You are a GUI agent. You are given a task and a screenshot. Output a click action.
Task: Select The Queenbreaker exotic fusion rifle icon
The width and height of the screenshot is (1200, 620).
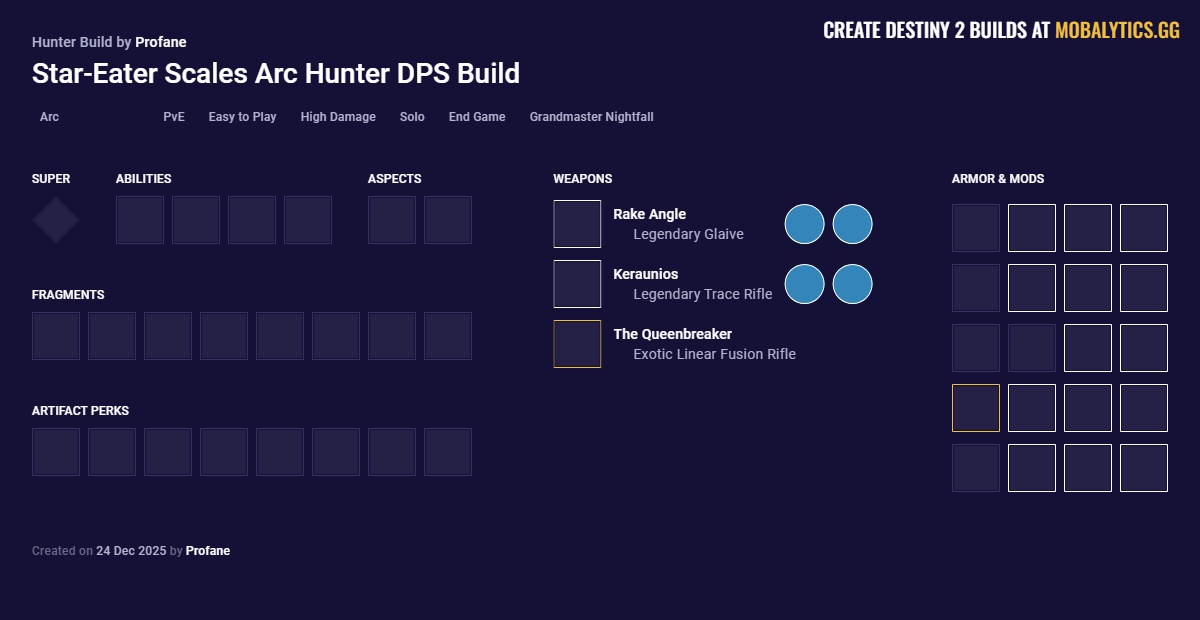577,343
